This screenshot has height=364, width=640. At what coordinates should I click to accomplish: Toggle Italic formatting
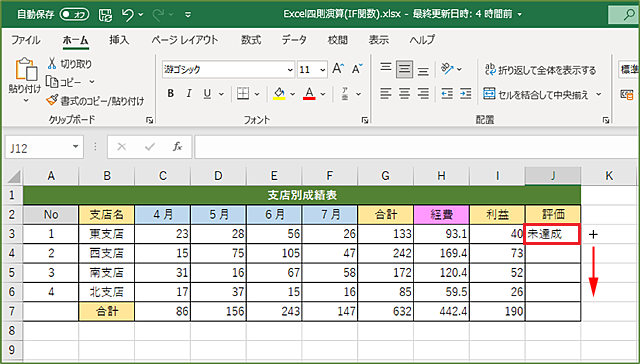tap(189, 94)
